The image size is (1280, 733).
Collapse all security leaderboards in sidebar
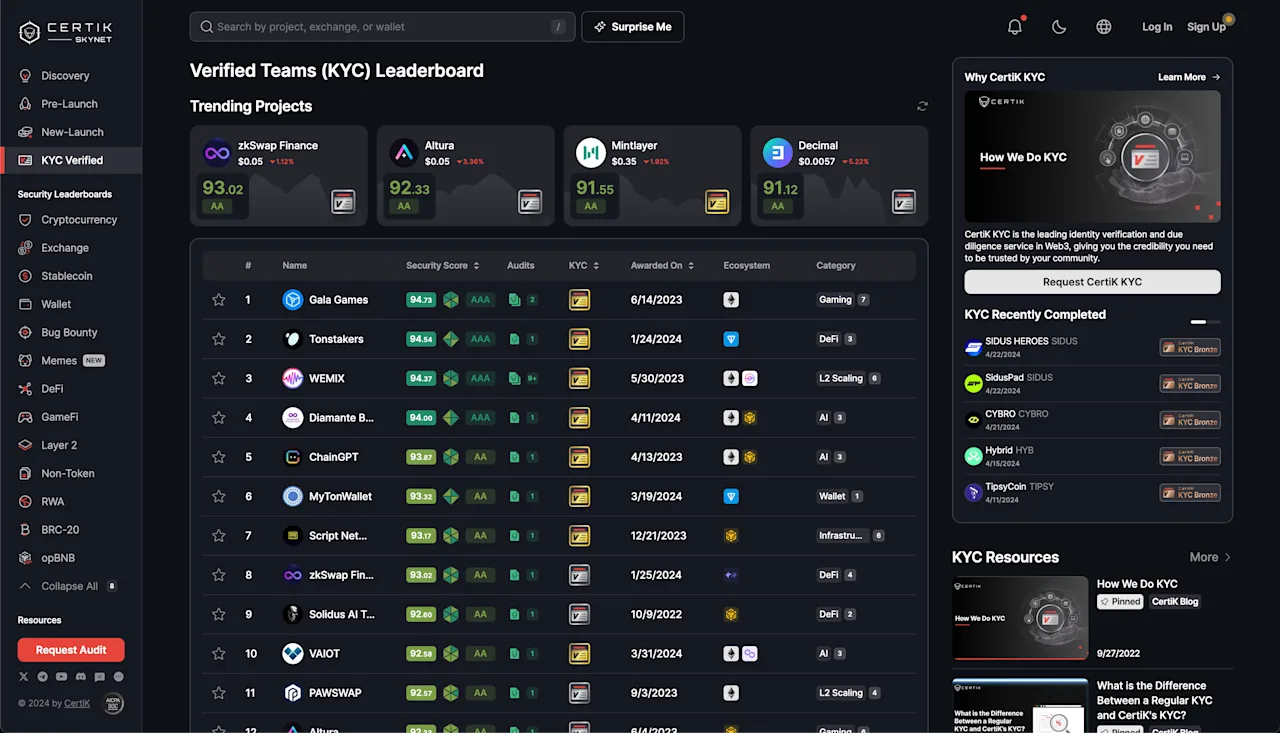coord(69,586)
